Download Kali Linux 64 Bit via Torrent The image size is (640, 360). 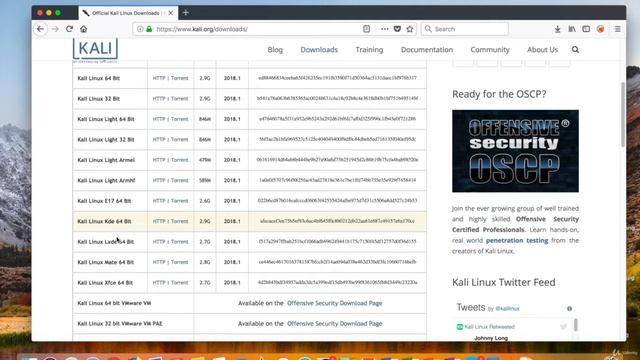[x=180, y=78]
